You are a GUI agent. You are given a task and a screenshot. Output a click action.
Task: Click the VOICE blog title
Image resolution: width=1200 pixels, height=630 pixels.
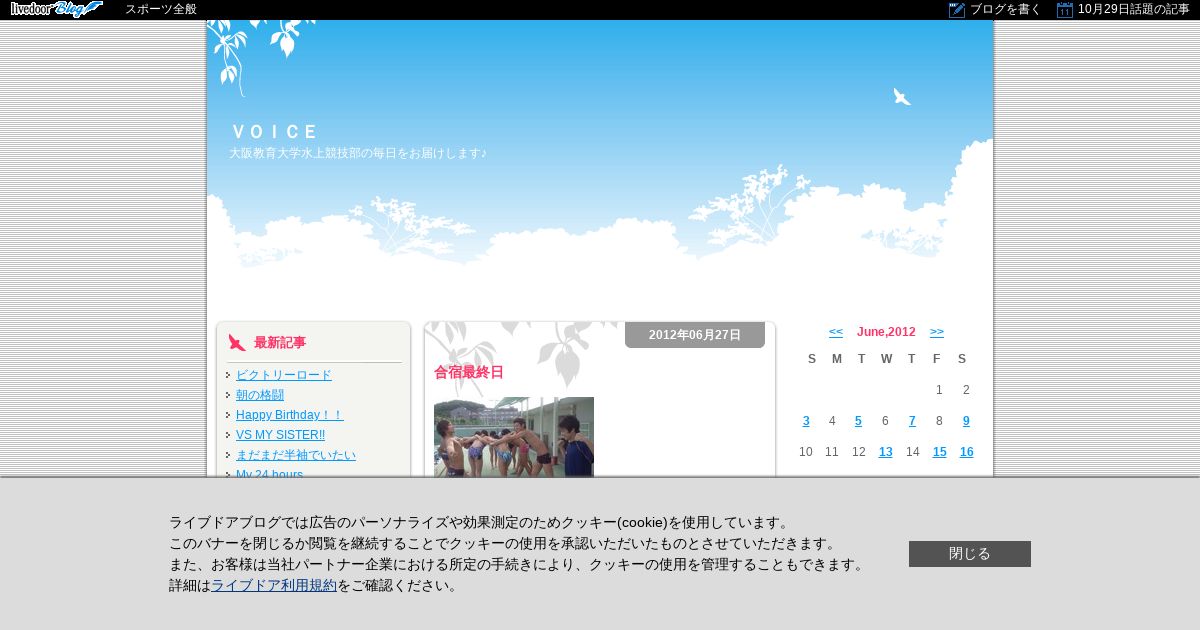[274, 132]
